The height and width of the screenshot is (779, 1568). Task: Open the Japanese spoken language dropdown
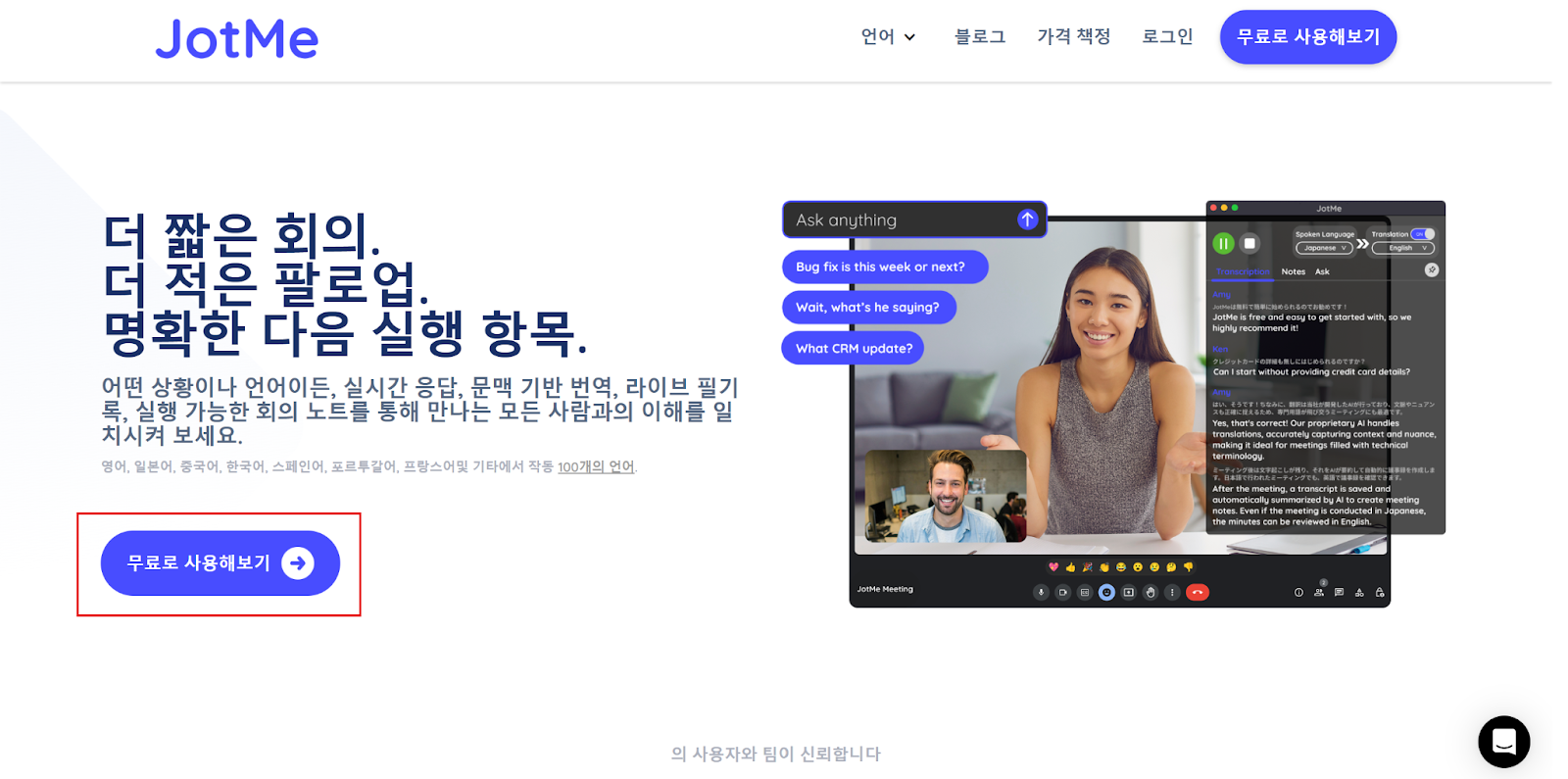click(x=1324, y=248)
